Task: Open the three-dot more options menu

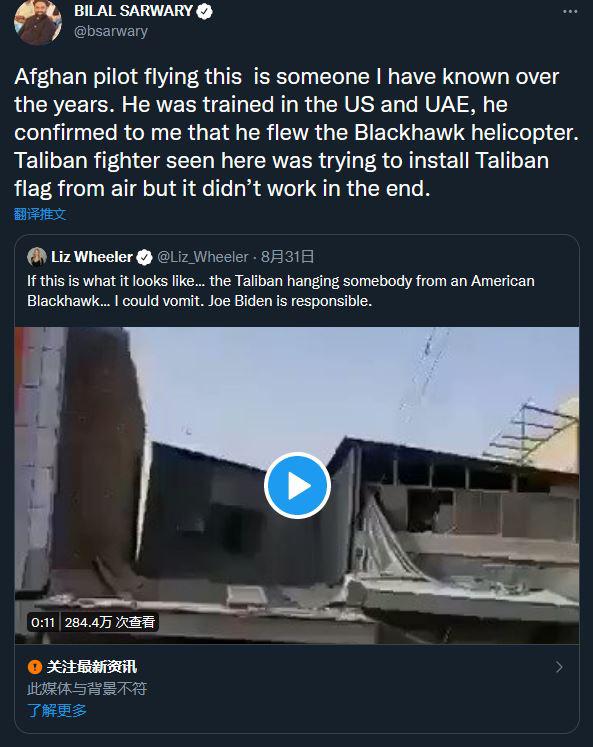Action: [570, 11]
